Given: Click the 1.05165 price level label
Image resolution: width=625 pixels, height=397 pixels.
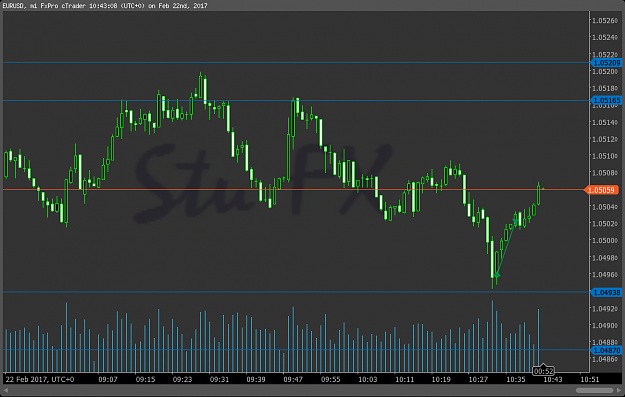Looking at the screenshot, I should [x=606, y=100].
